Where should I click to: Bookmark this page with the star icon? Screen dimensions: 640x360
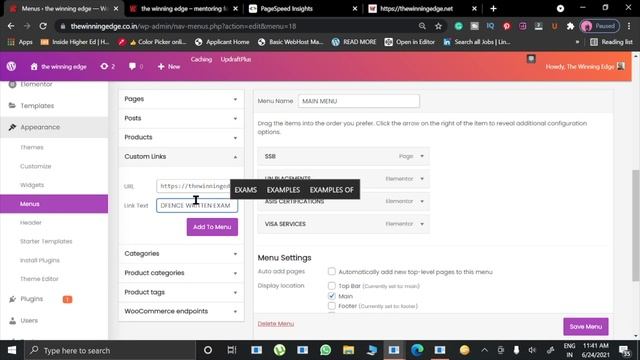[438, 26]
